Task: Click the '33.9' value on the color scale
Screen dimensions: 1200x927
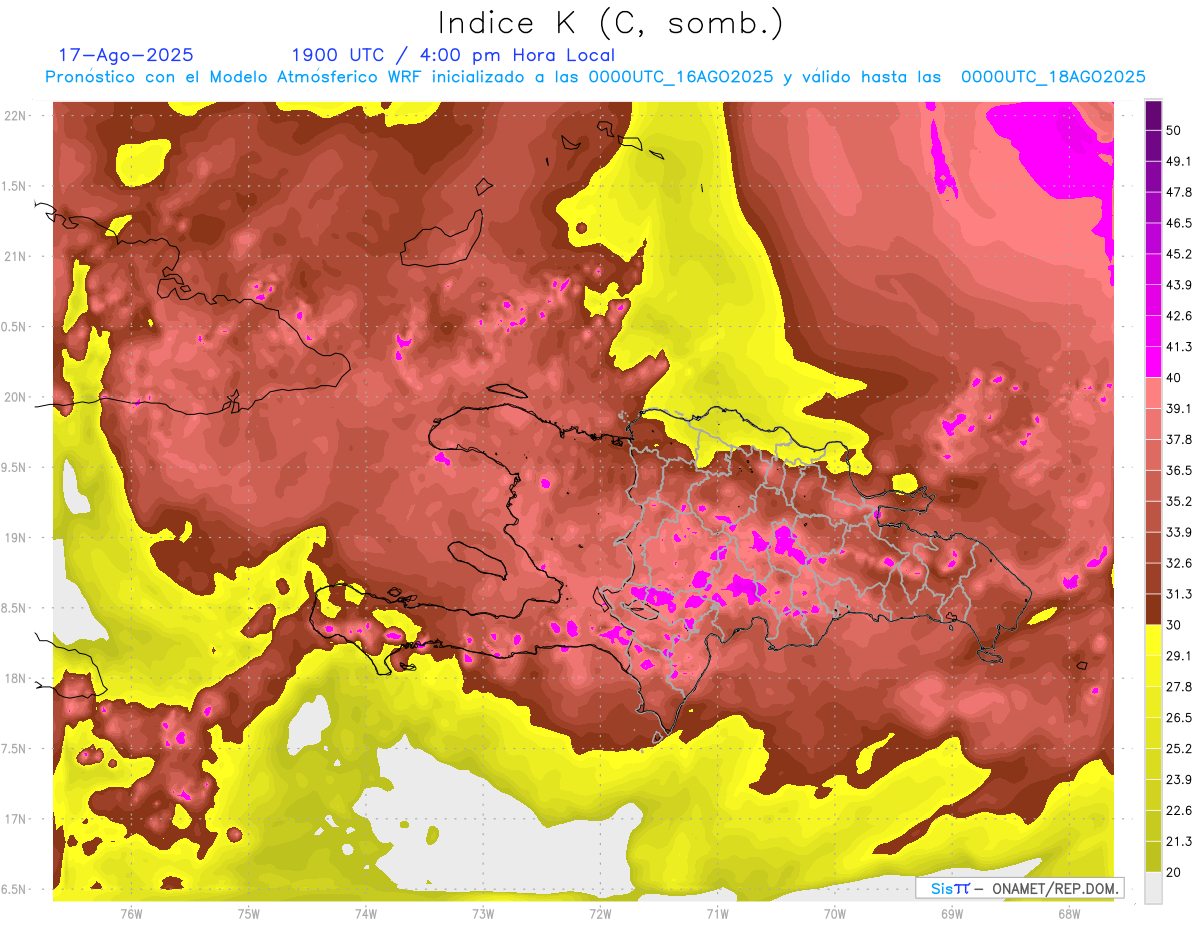Action: (1179, 532)
